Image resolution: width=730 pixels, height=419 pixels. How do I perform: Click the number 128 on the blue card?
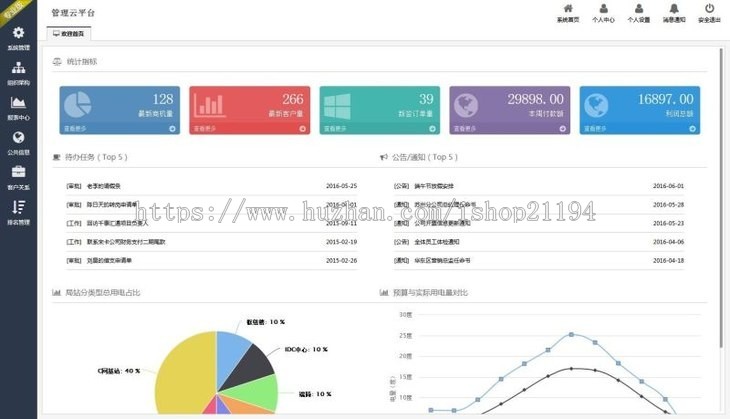click(x=163, y=99)
